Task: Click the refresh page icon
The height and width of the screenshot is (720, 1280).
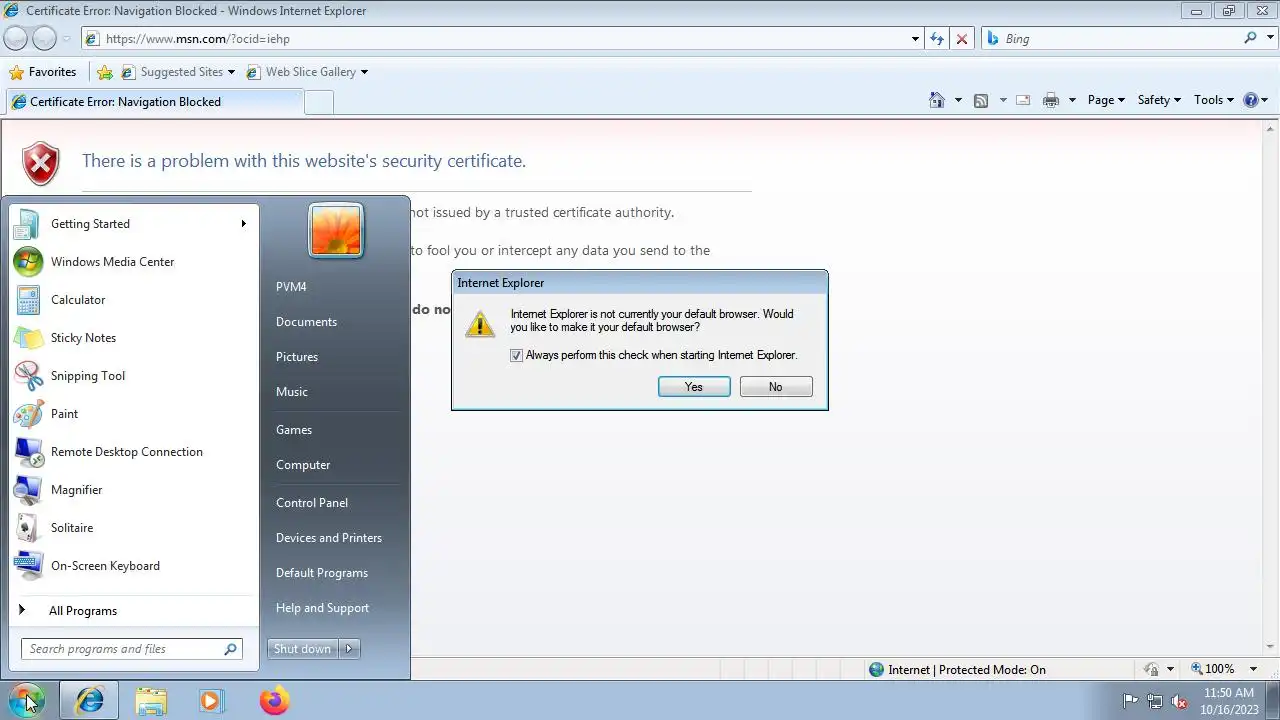Action: 936,38
